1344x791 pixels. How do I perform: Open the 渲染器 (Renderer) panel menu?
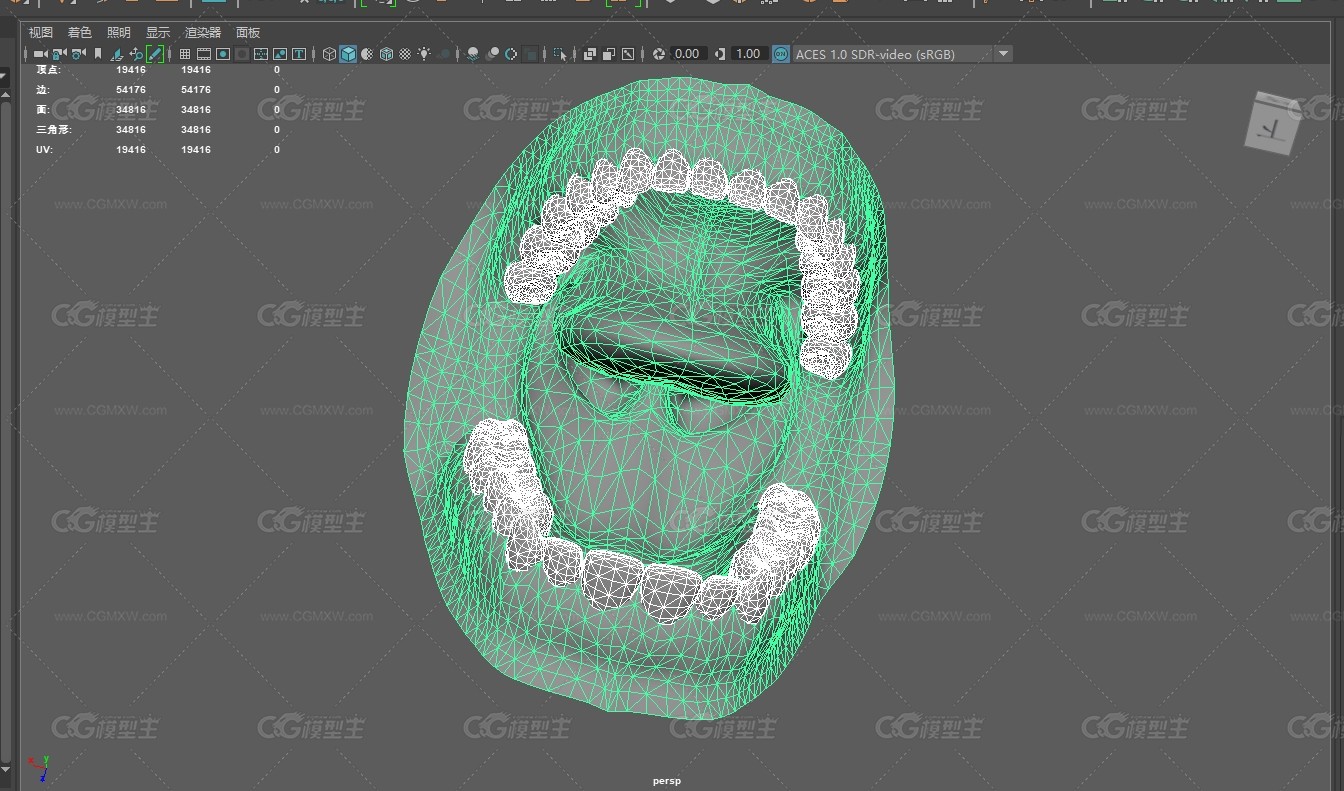click(x=203, y=33)
